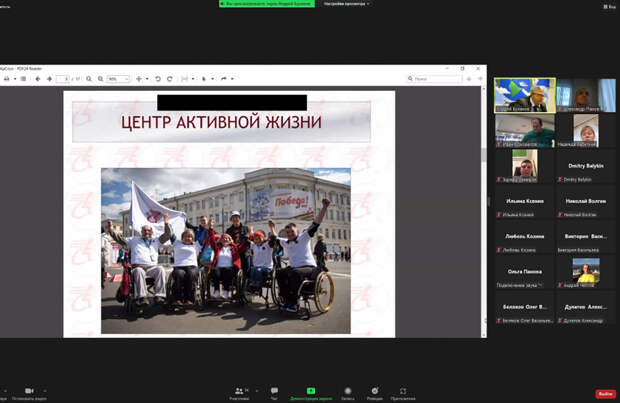Image resolution: width=620 pixels, height=403 pixels.
Task: Open the Zoom Chat panel
Action: pos(274,394)
